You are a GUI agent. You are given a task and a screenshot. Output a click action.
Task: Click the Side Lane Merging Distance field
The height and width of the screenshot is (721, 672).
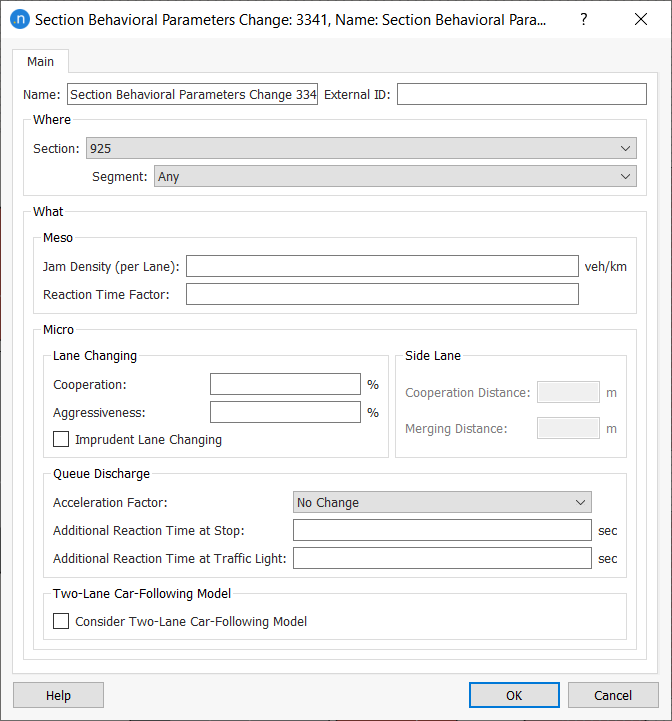tap(568, 429)
